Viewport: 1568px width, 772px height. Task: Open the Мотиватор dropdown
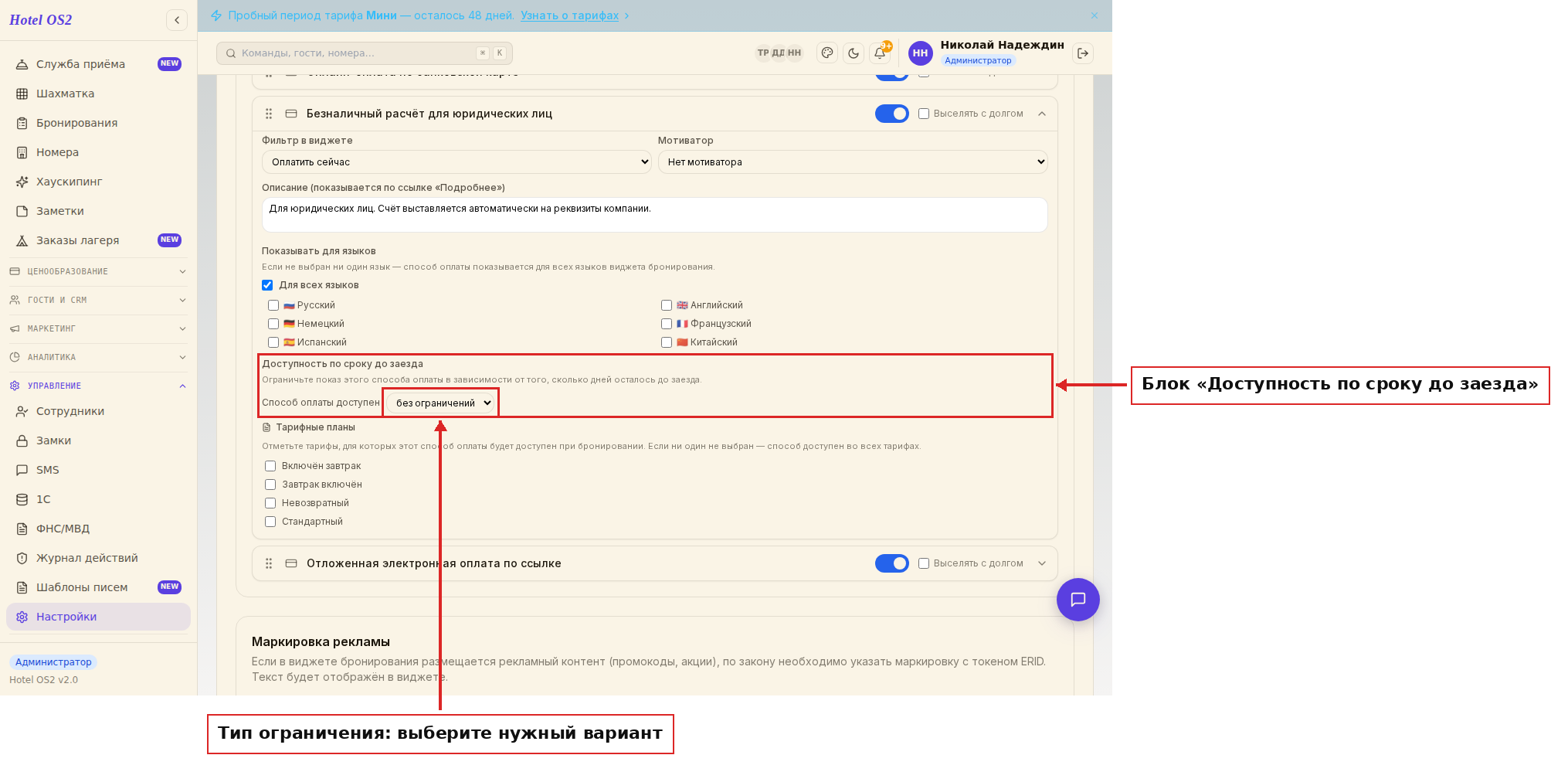(853, 162)
